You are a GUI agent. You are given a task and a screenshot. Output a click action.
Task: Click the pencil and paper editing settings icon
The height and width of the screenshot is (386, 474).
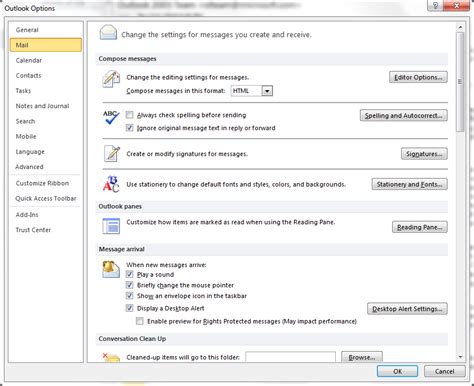tap(111, 79)
